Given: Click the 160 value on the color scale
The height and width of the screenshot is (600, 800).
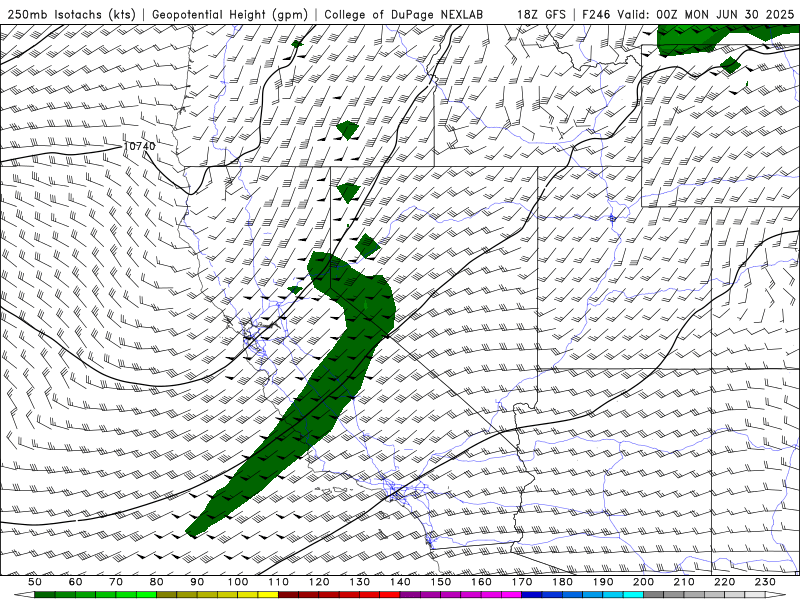Looking at the screenshot, I should [x=481, y=582].
